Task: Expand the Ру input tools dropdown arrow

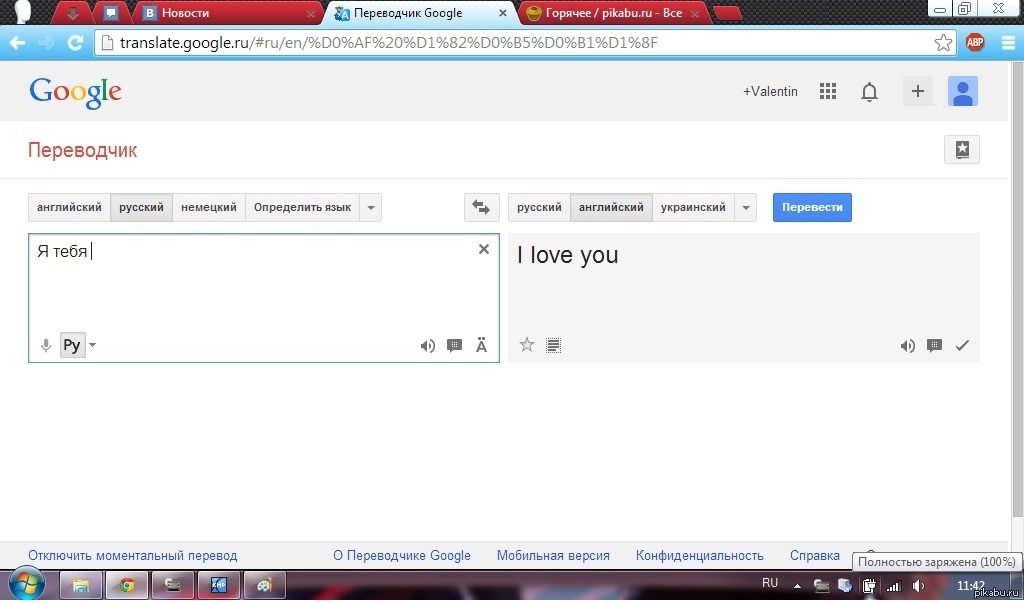Action: (93, 345)
